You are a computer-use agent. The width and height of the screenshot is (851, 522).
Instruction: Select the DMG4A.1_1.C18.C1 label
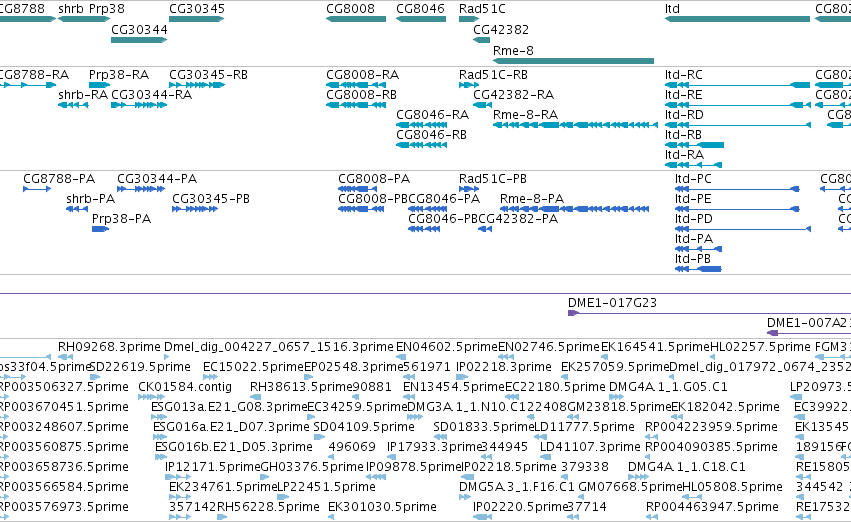(687, 467)
